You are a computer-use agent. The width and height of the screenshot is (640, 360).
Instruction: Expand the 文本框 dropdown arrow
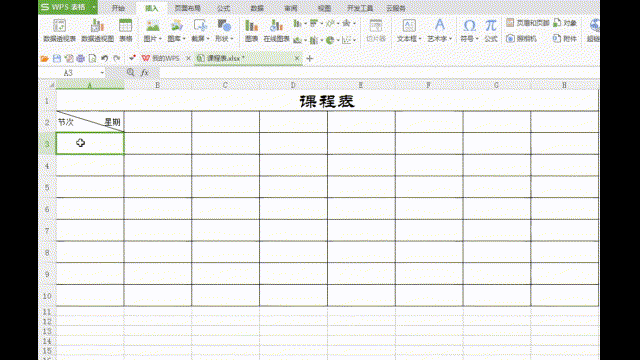420,39
